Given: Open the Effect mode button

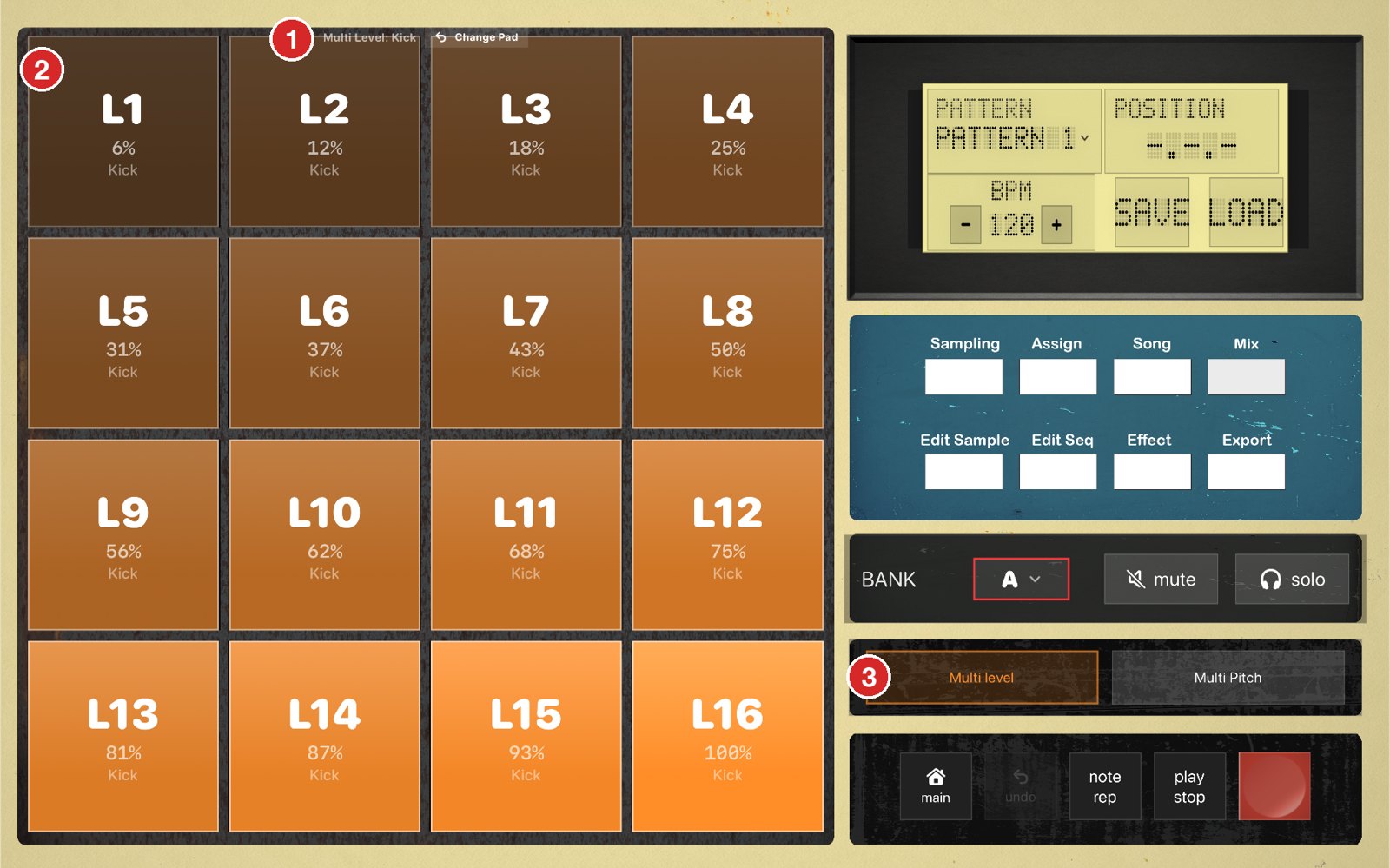Looking at the screenshot, I should [x=1152, y=472].
